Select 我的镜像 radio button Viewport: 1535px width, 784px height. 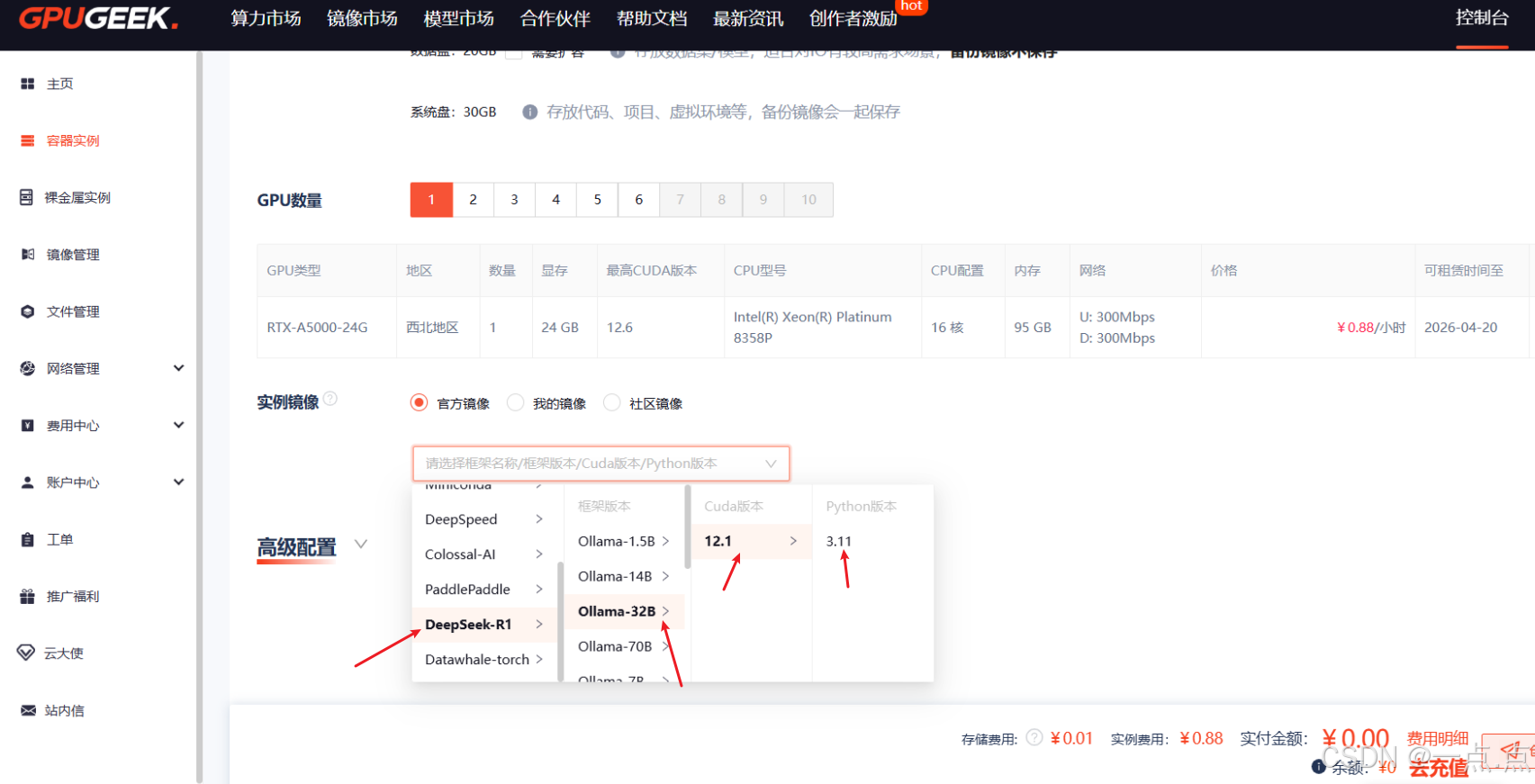tap(516, 403)
